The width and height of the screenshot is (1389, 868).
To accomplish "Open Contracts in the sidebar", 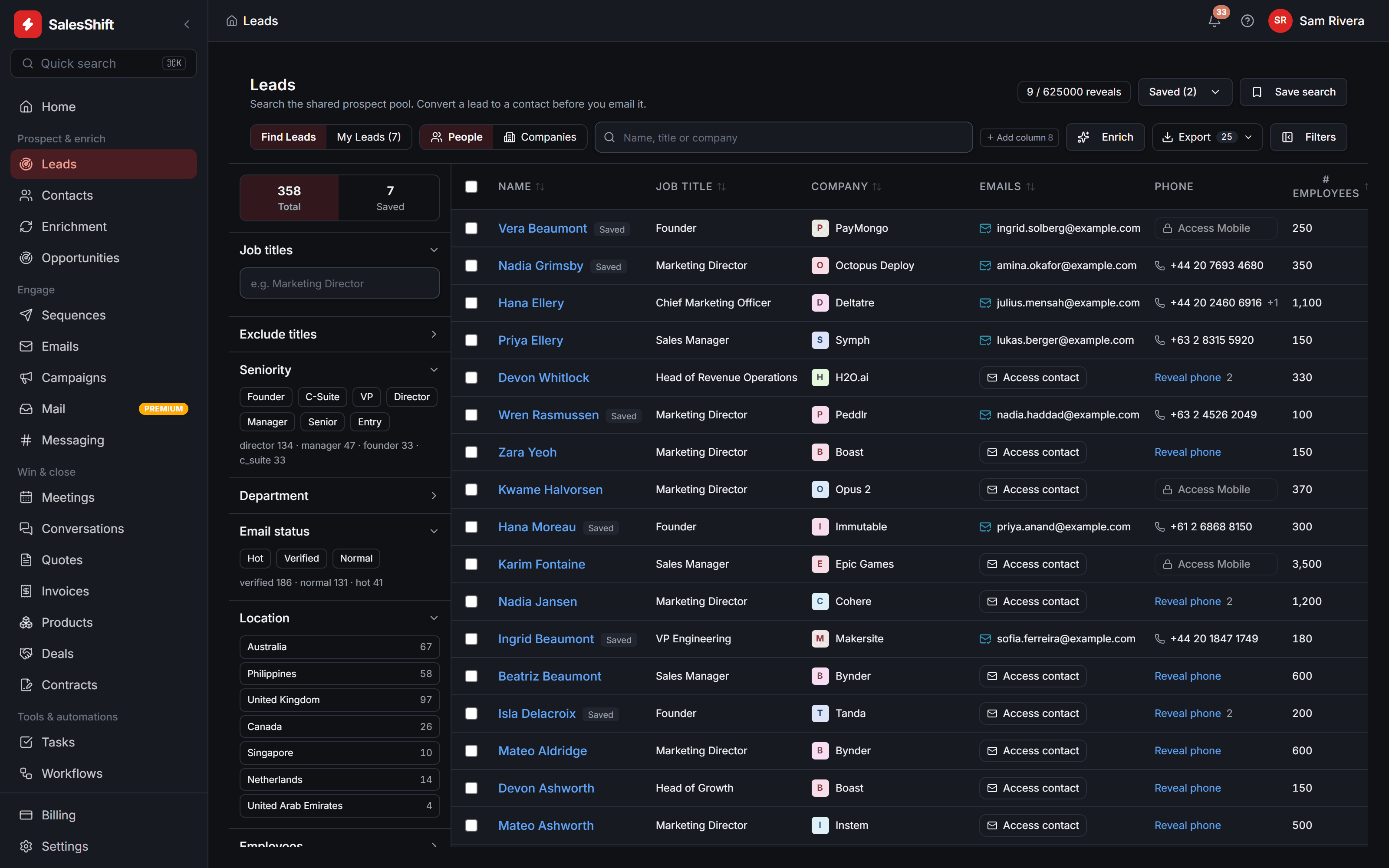I will 103,685.
